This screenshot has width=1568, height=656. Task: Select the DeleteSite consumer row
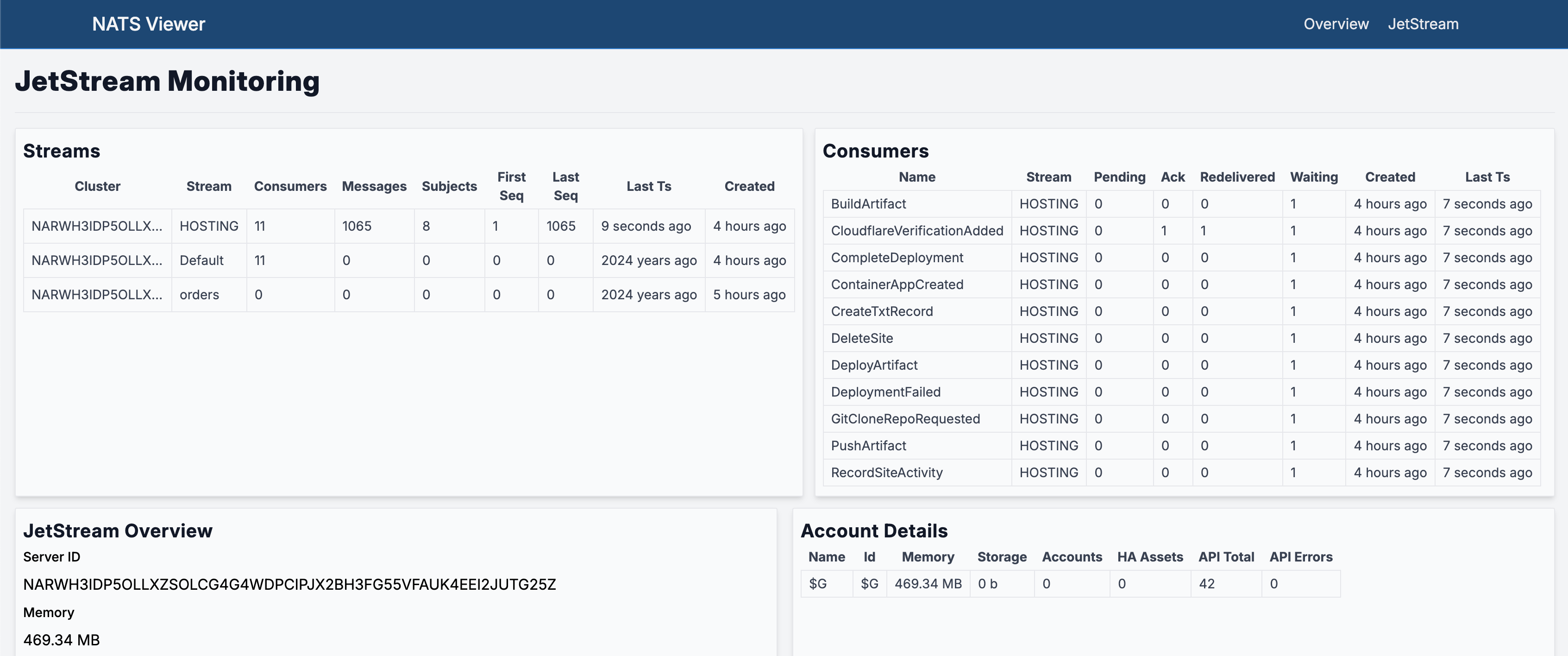[862, 338]
